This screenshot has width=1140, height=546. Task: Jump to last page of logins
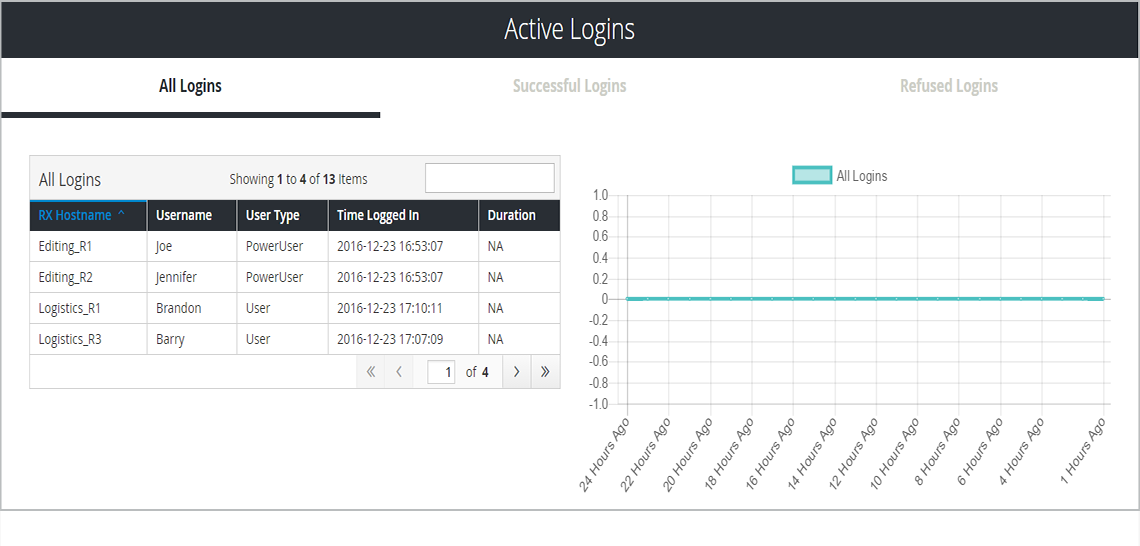[x=545, y=372]
